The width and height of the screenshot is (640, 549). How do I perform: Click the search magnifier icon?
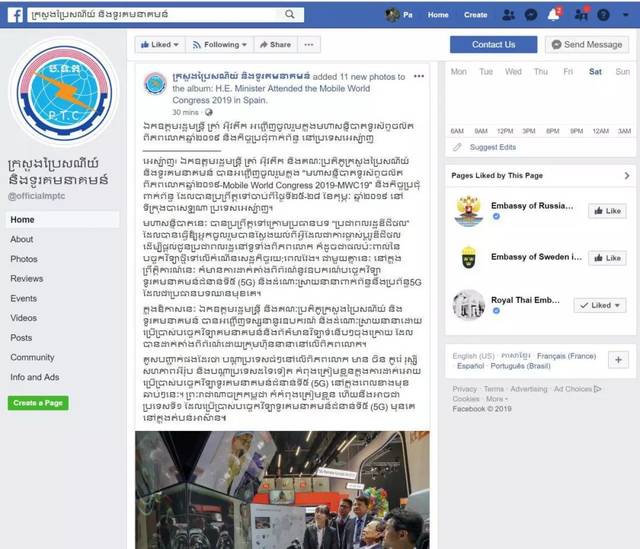point(289,15)
